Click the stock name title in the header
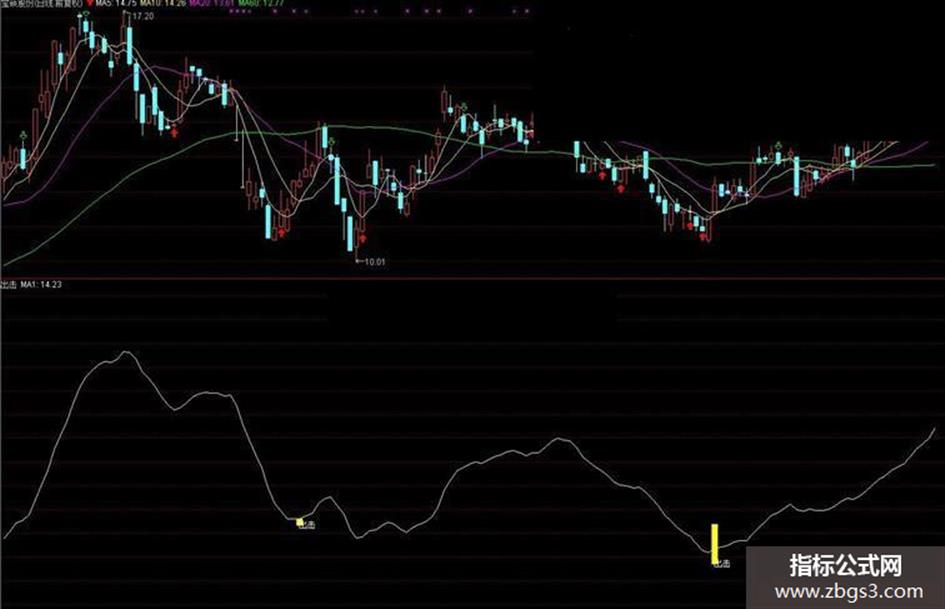This screenshot has width=945, height=609. coord(42,3)
